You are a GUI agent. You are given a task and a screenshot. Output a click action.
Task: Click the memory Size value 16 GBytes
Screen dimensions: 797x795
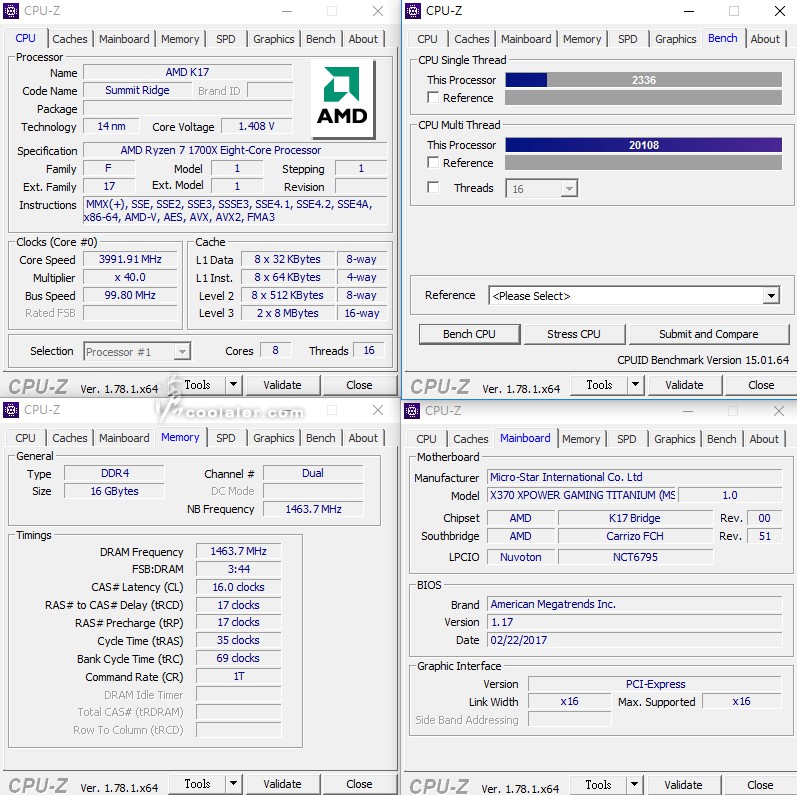tap(114, 491)
